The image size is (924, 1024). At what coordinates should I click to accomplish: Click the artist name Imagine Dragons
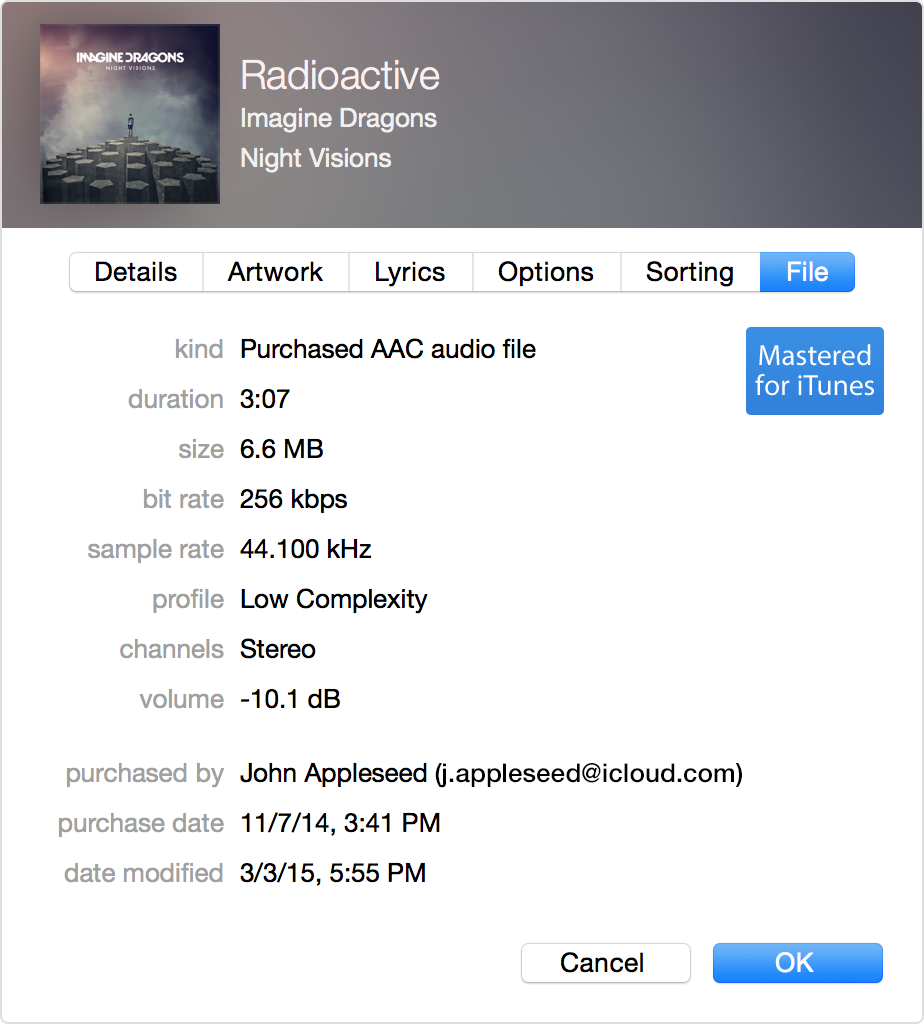point(338,119)
